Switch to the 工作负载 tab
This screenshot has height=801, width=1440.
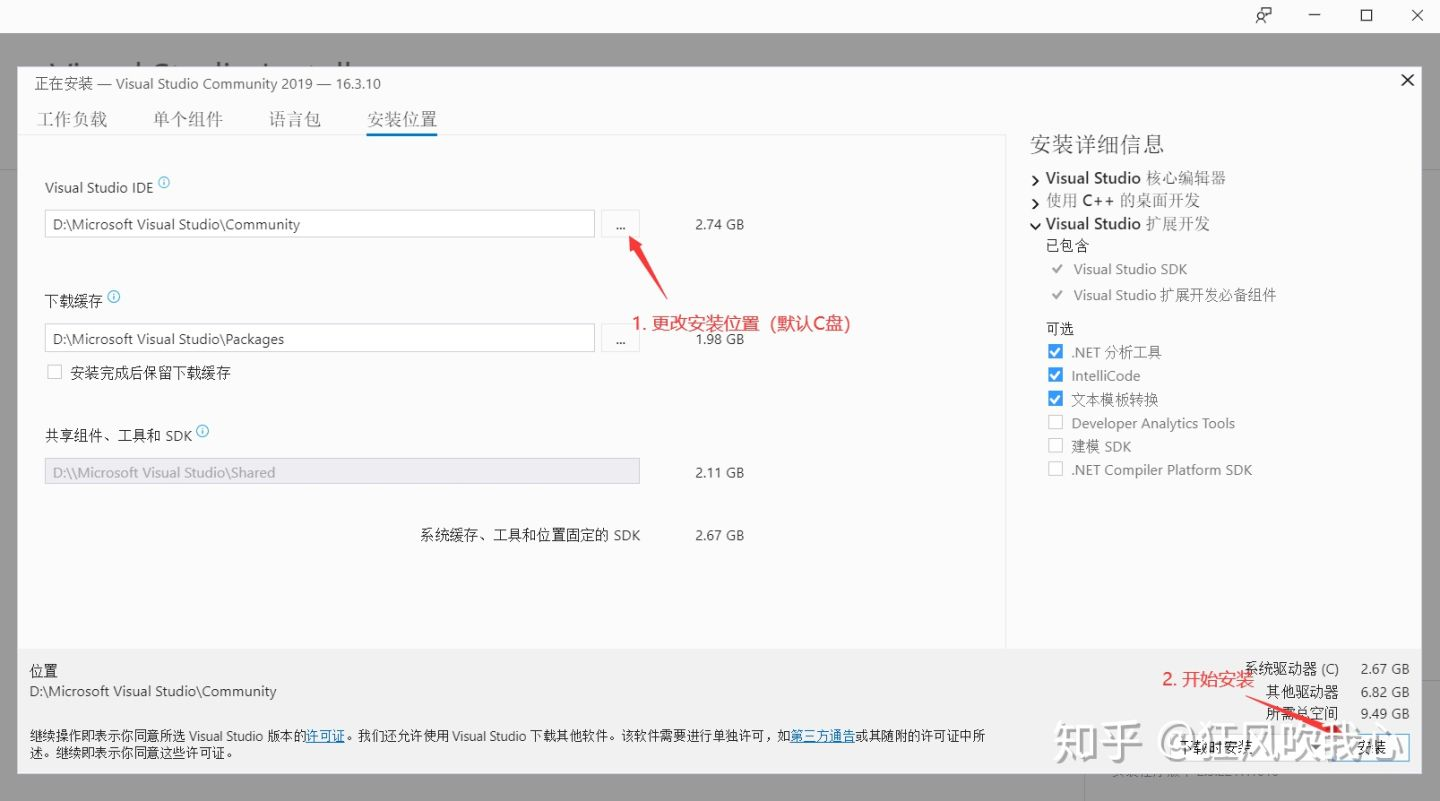72,118
